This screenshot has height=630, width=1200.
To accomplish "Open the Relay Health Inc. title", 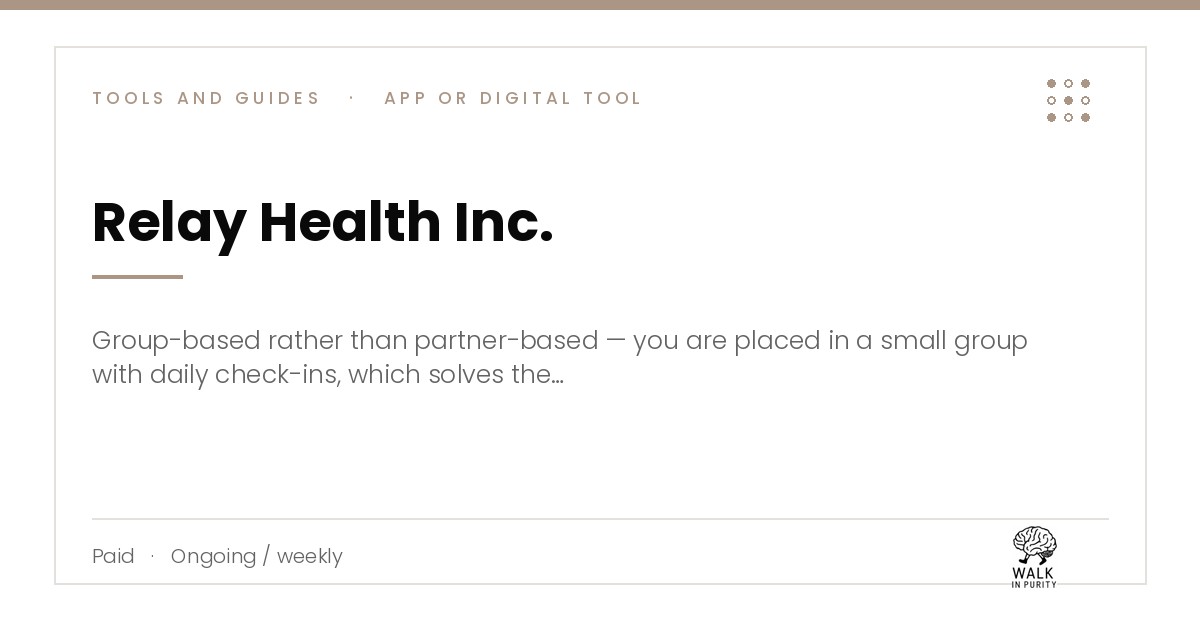I will click(322, 222).
